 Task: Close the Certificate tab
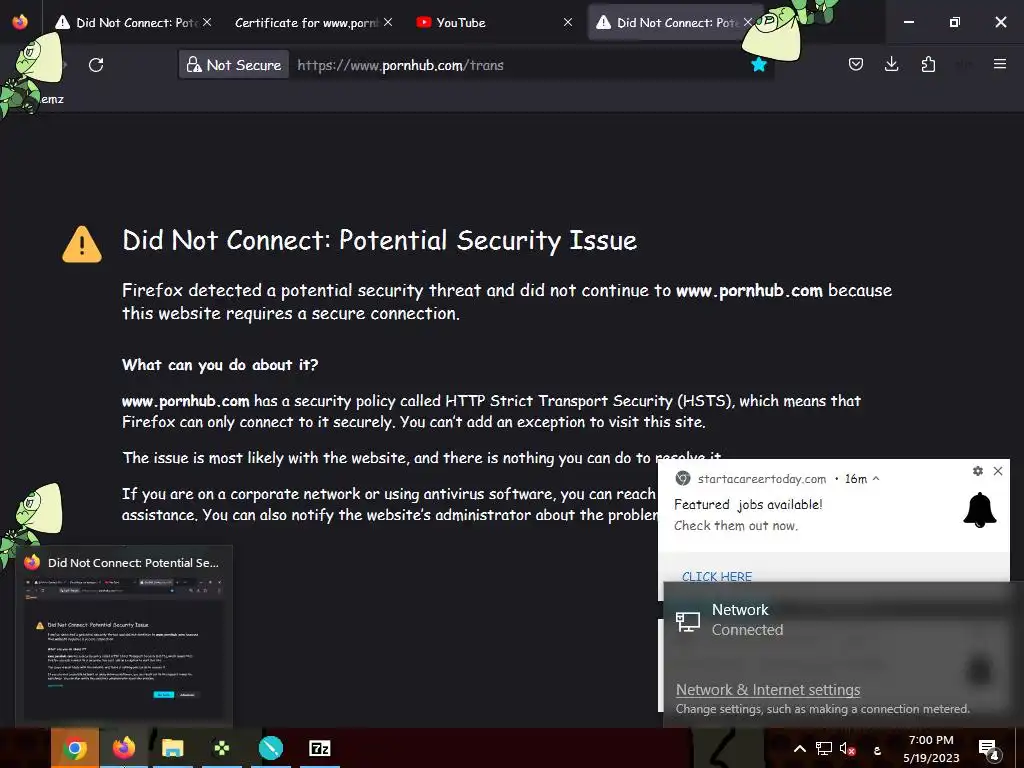(x=388, y=22)
